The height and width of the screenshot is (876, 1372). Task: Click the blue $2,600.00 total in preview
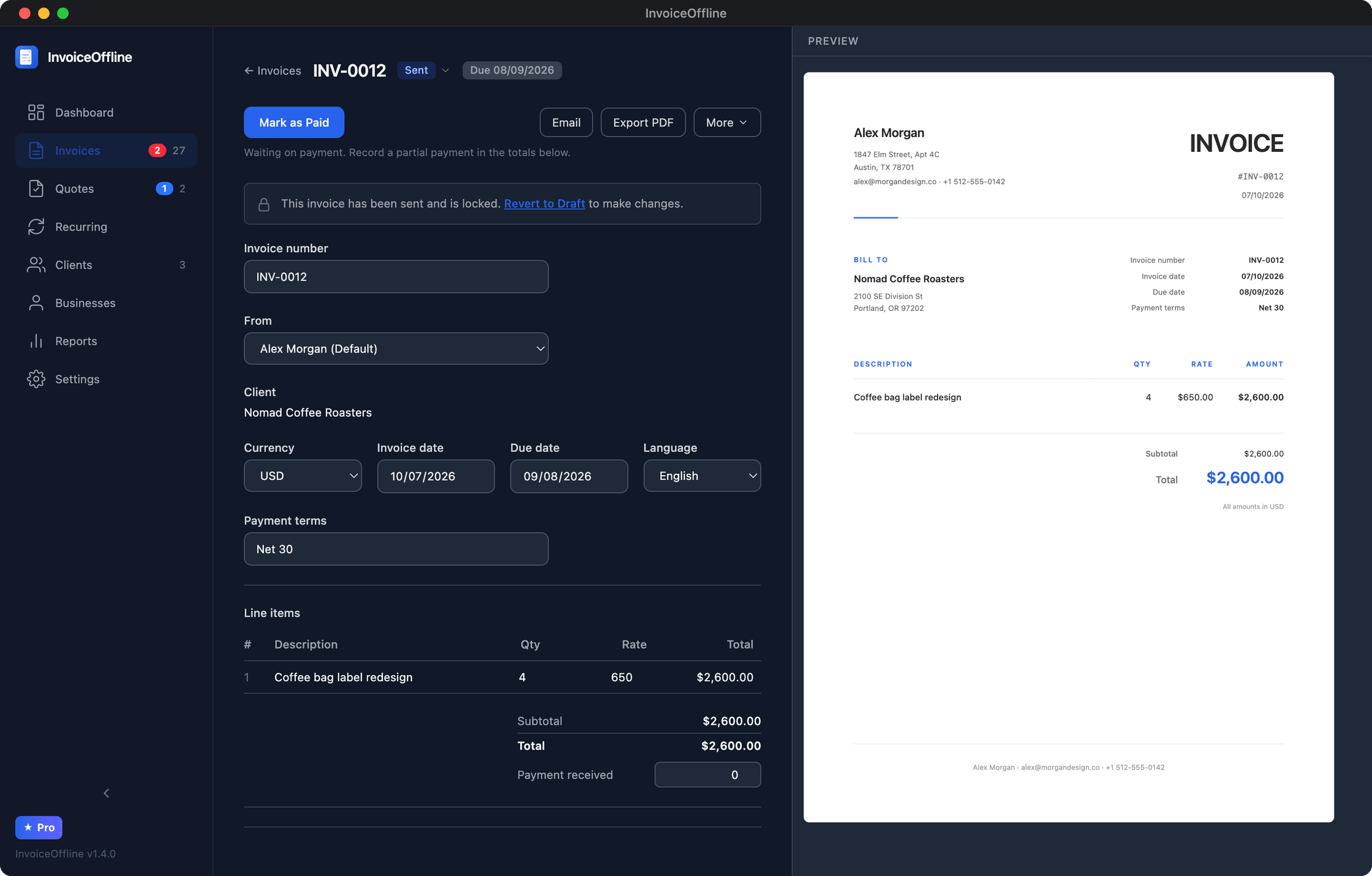[1245, 478]
